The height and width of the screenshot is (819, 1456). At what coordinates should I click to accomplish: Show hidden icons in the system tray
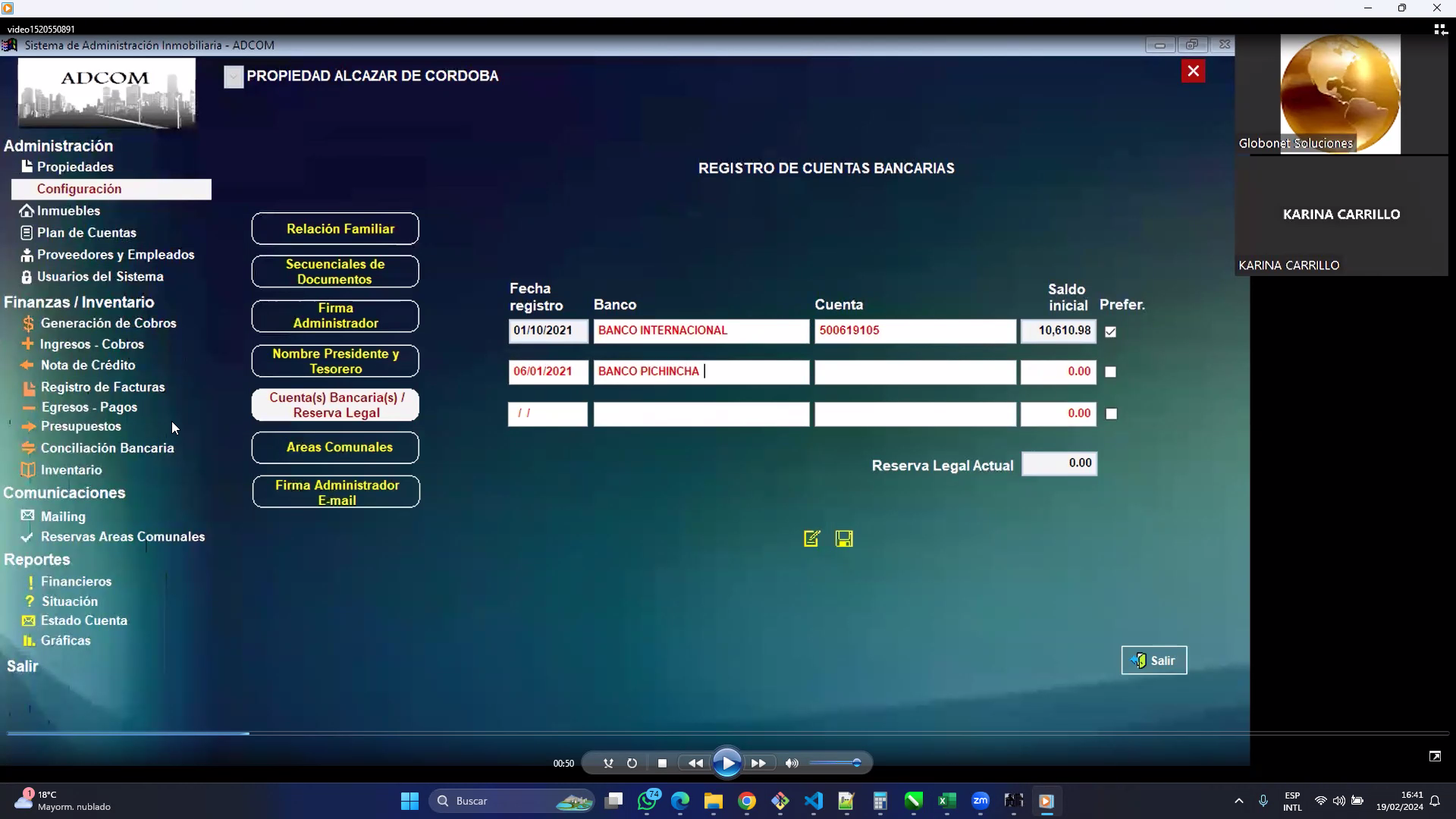point(1238,801)
